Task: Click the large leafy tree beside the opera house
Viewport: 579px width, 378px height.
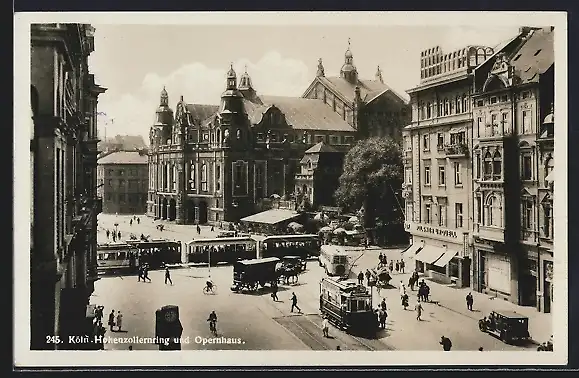Action: point(371,181)
